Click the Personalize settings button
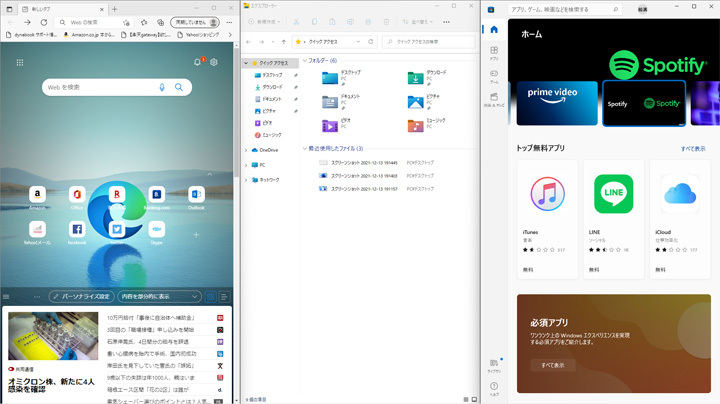Image resolution: width=720 pixels, height=404 pixels. [x=81, y=297]
